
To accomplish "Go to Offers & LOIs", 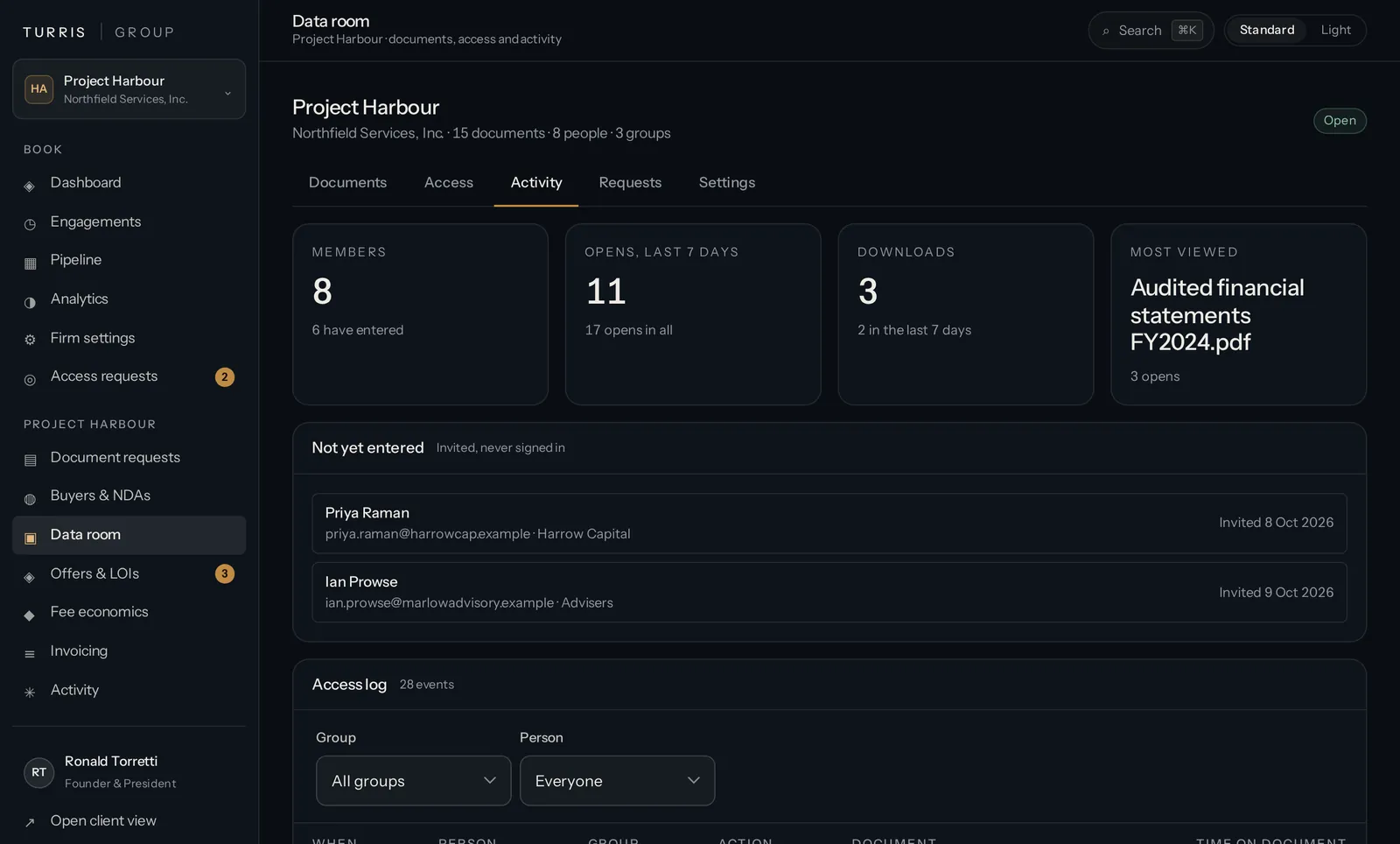I will pos(129,574).
